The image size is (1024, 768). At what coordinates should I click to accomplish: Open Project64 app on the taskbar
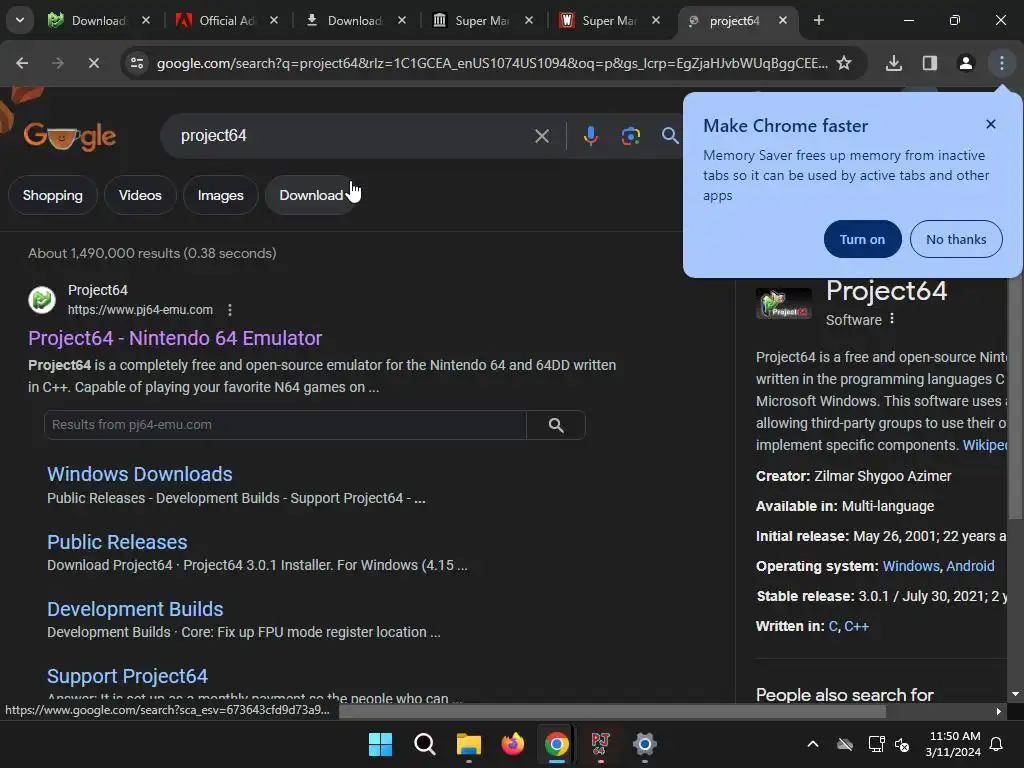[600, 744]
